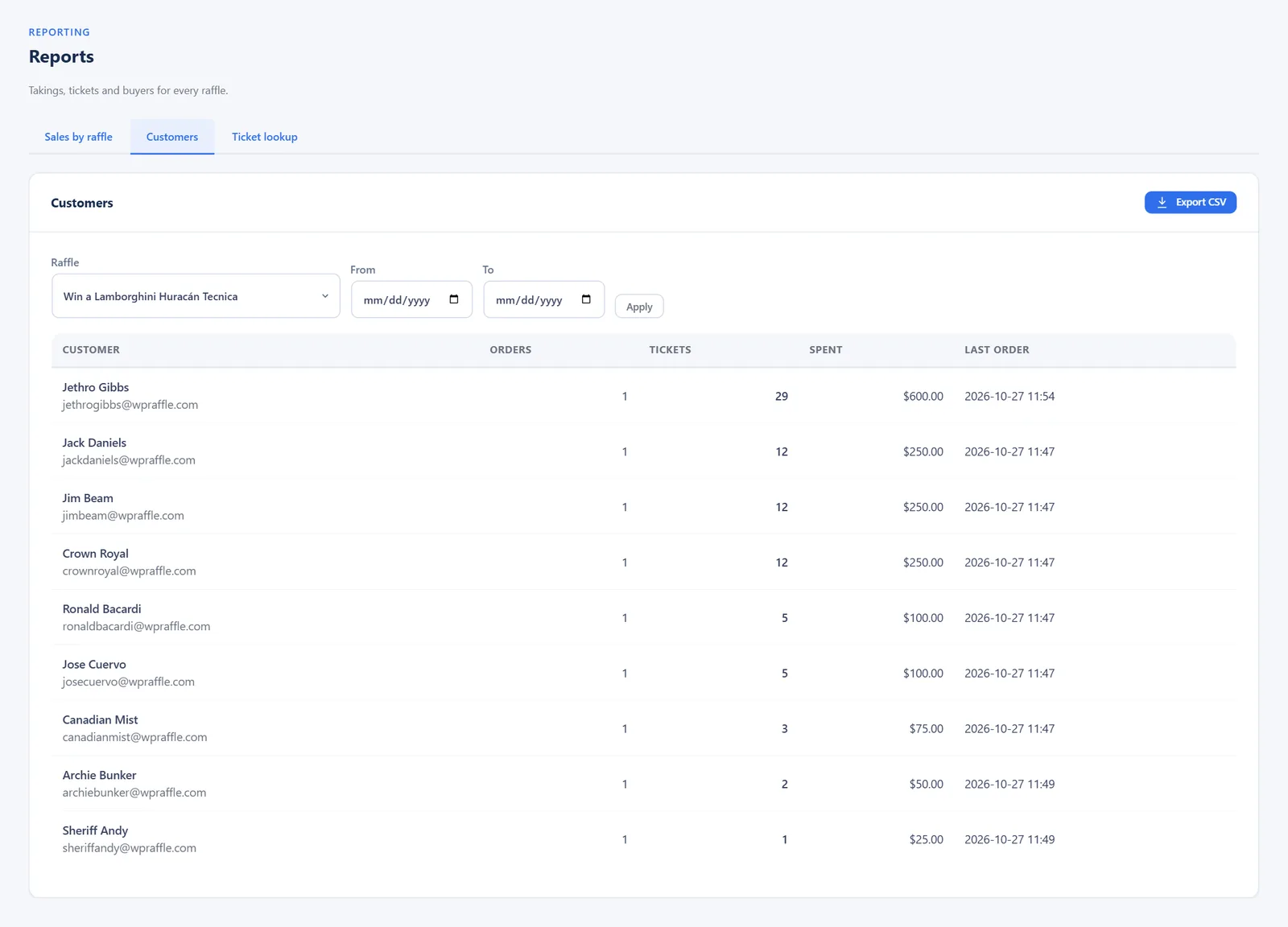Click the $75.00 spent value
This screenshot has width=1288, height=927.
pyautogui.click(x=927, y=729)
